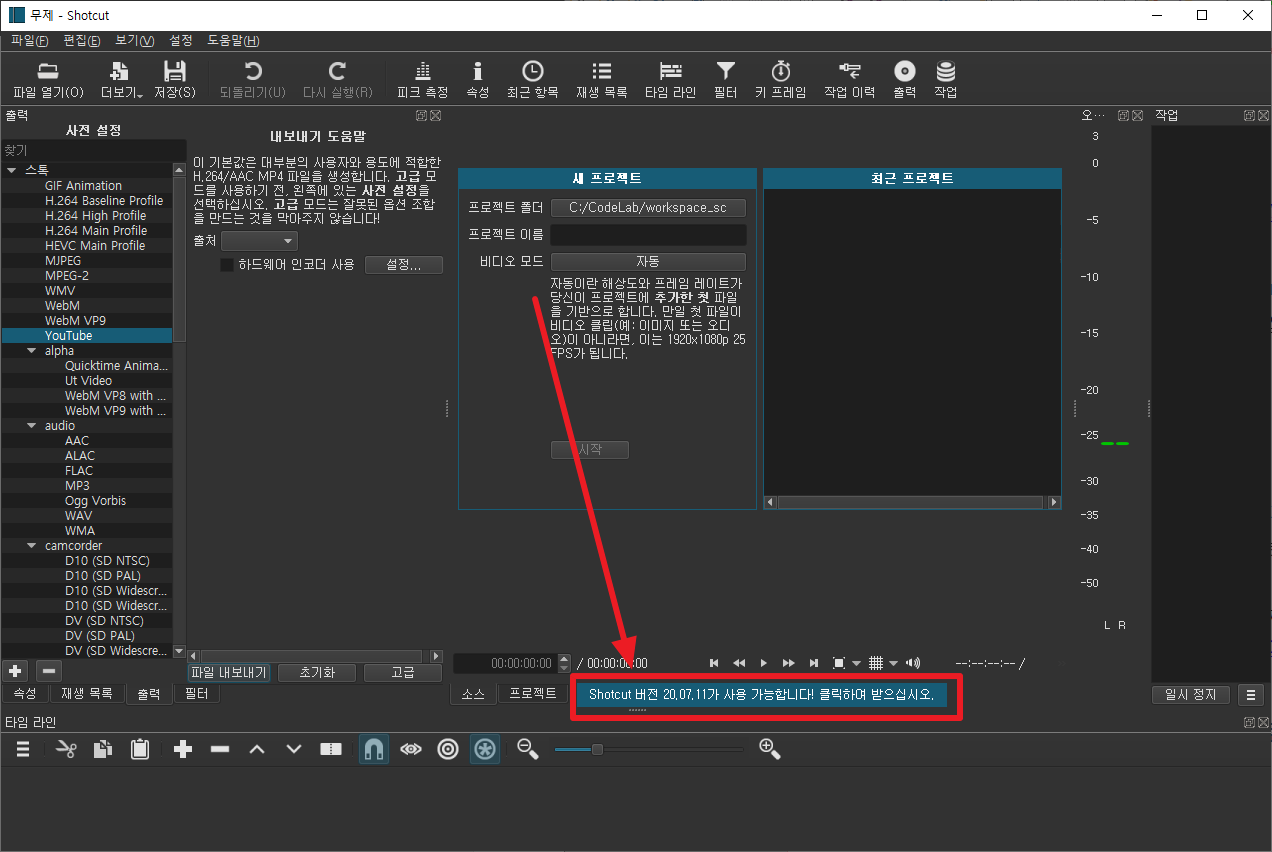The width and height of the screenshot is (1272, 852).
Task: Toggle the ripple target icon
Action: coord(448,748)
